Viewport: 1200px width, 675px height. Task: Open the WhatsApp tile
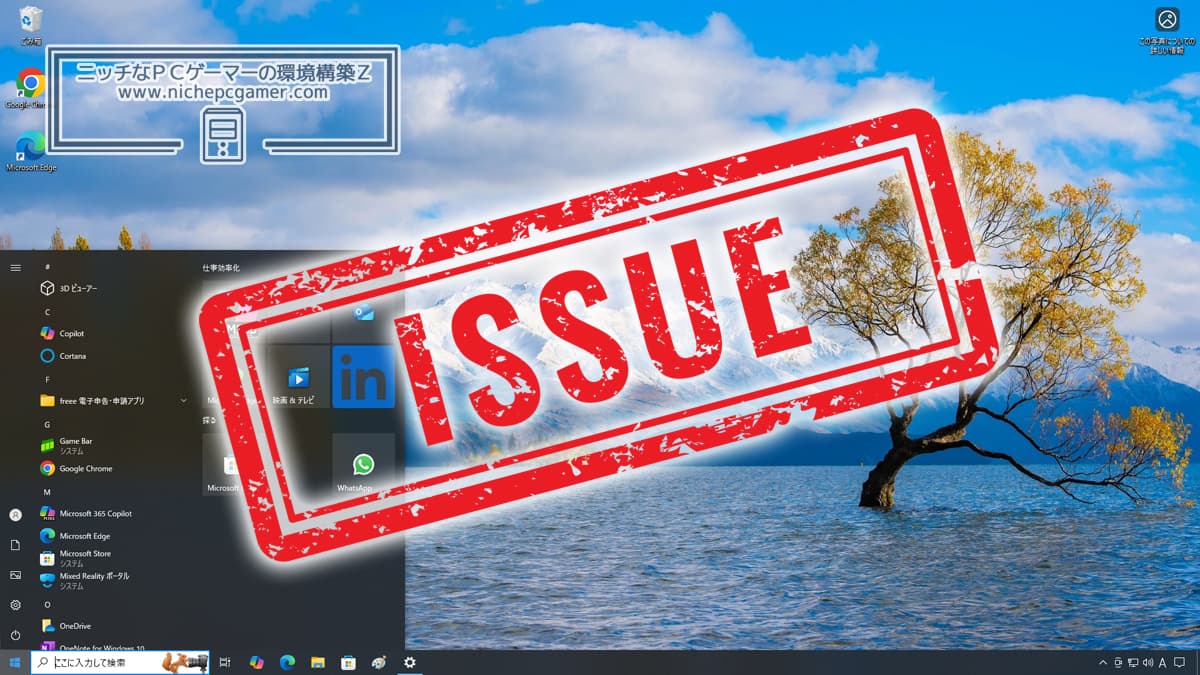(x=363, y=465)
